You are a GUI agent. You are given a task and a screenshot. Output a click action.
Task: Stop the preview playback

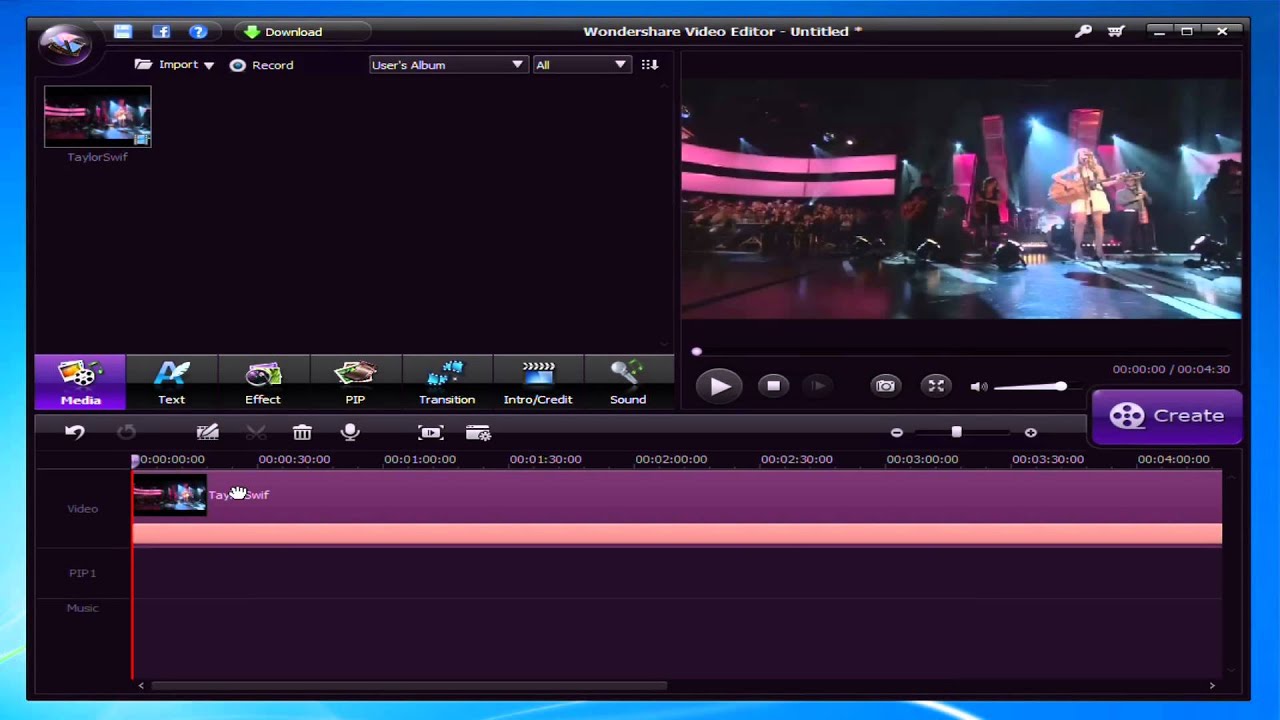(773, 386)
